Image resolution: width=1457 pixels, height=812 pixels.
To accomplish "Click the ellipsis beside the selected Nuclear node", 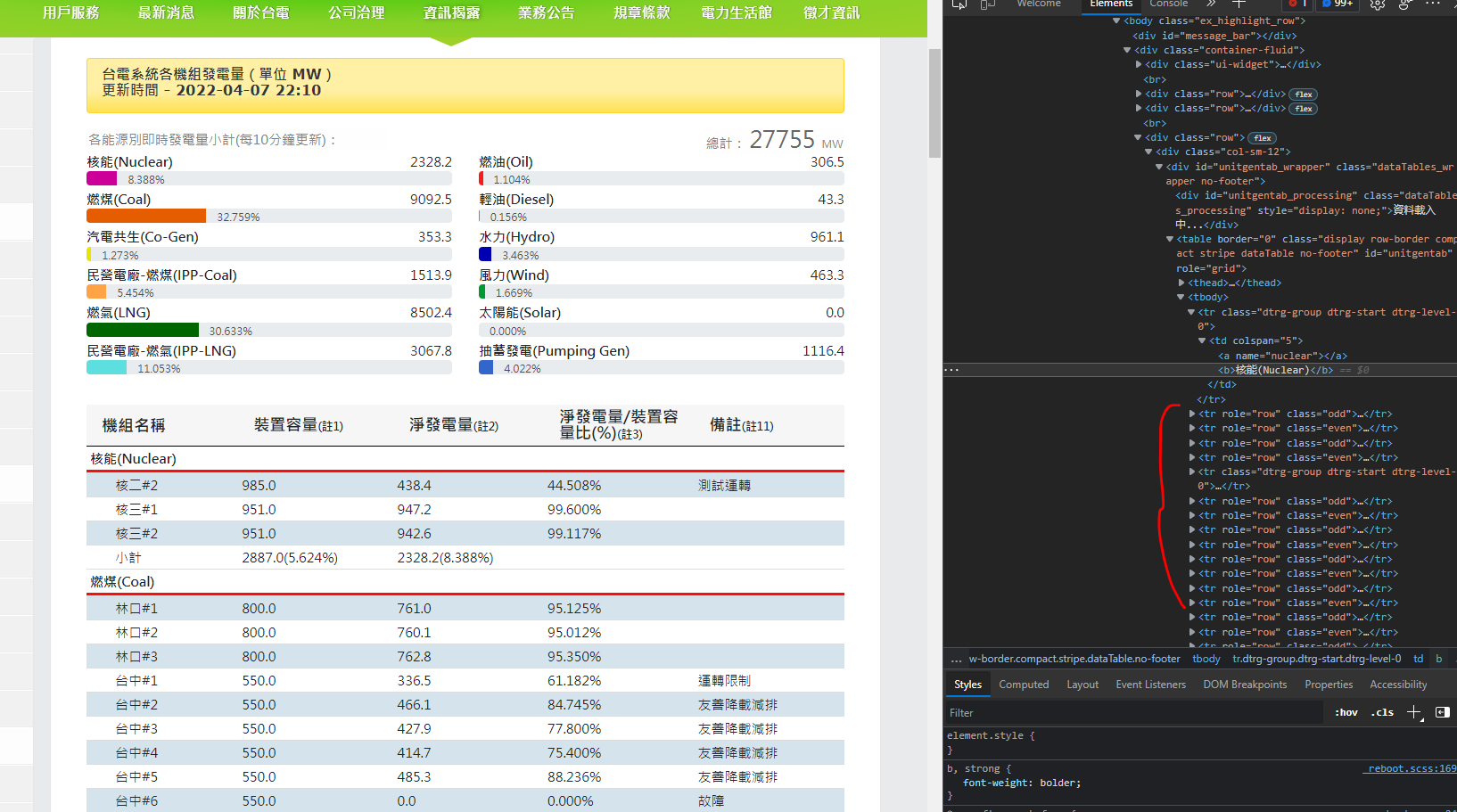I will [x=951, y=370].
